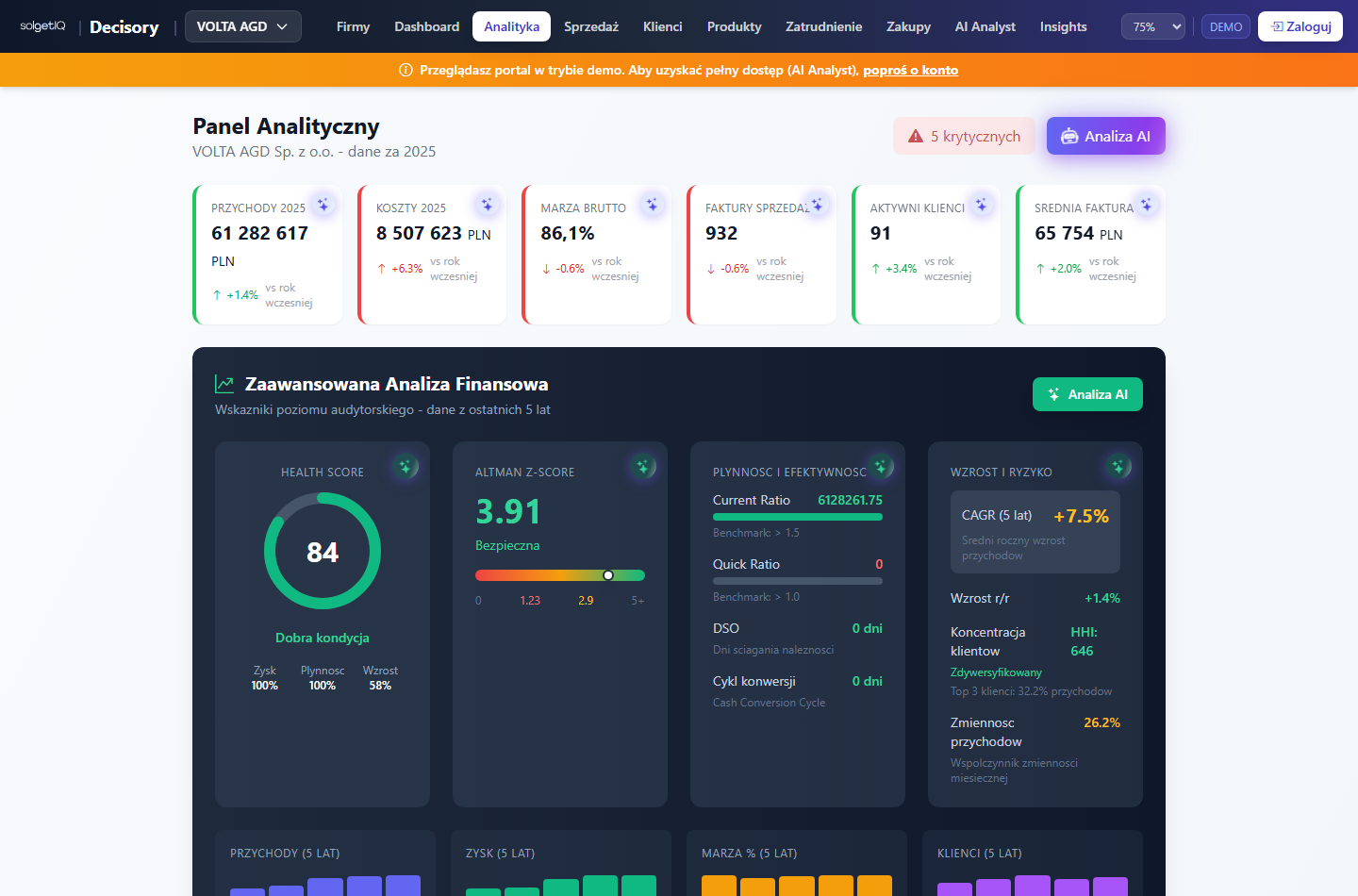Open the Klienci section

[662, 26]
